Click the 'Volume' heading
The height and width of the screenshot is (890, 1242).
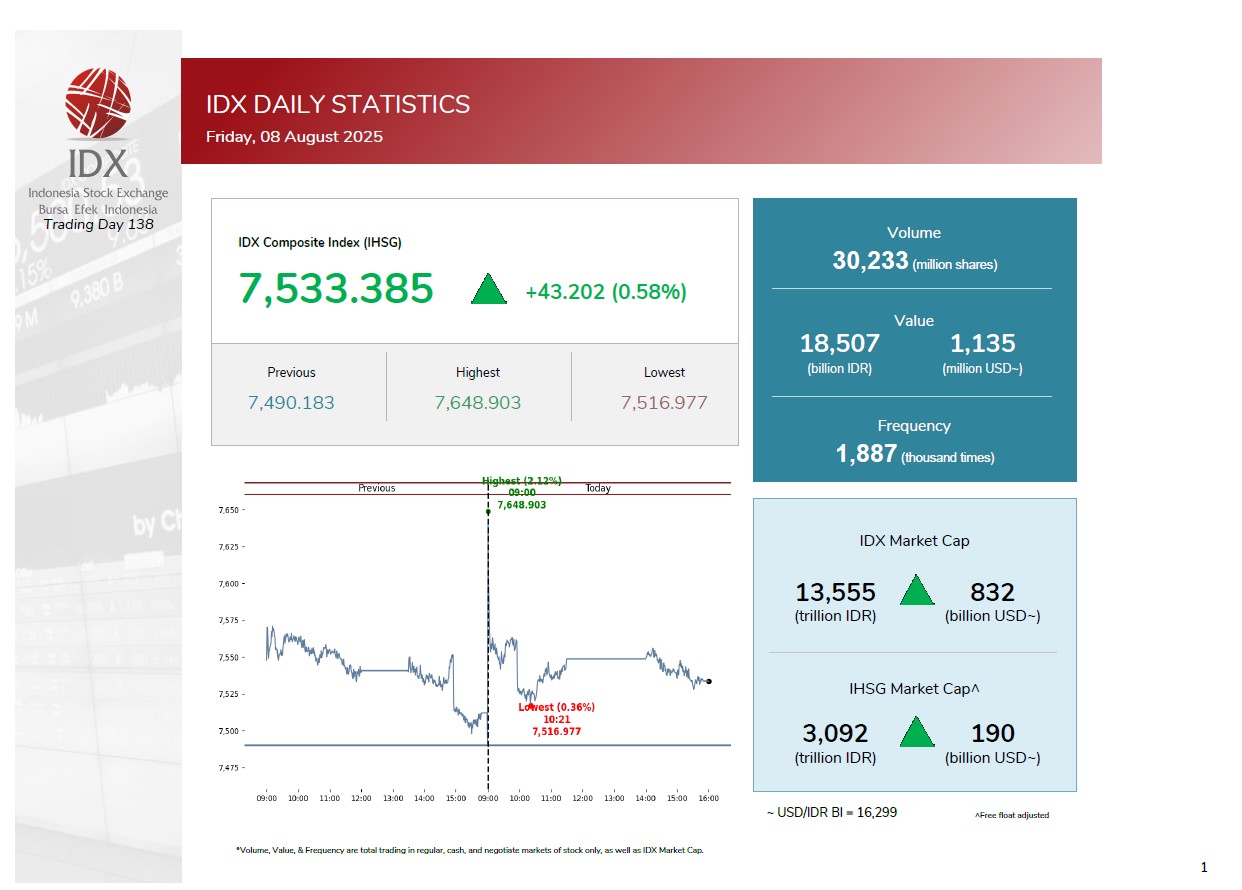click(914, 233)
